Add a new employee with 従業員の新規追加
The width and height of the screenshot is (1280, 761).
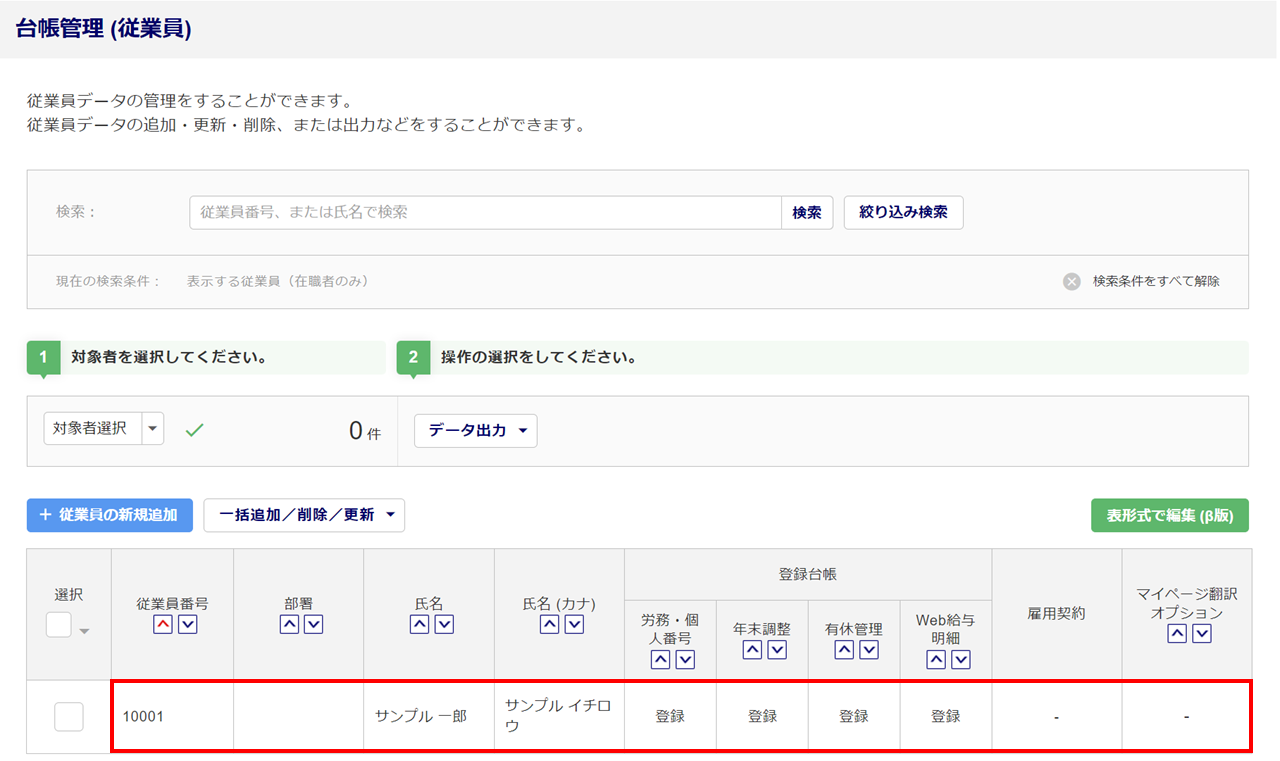pyautogui.click(x=109, y=515)
